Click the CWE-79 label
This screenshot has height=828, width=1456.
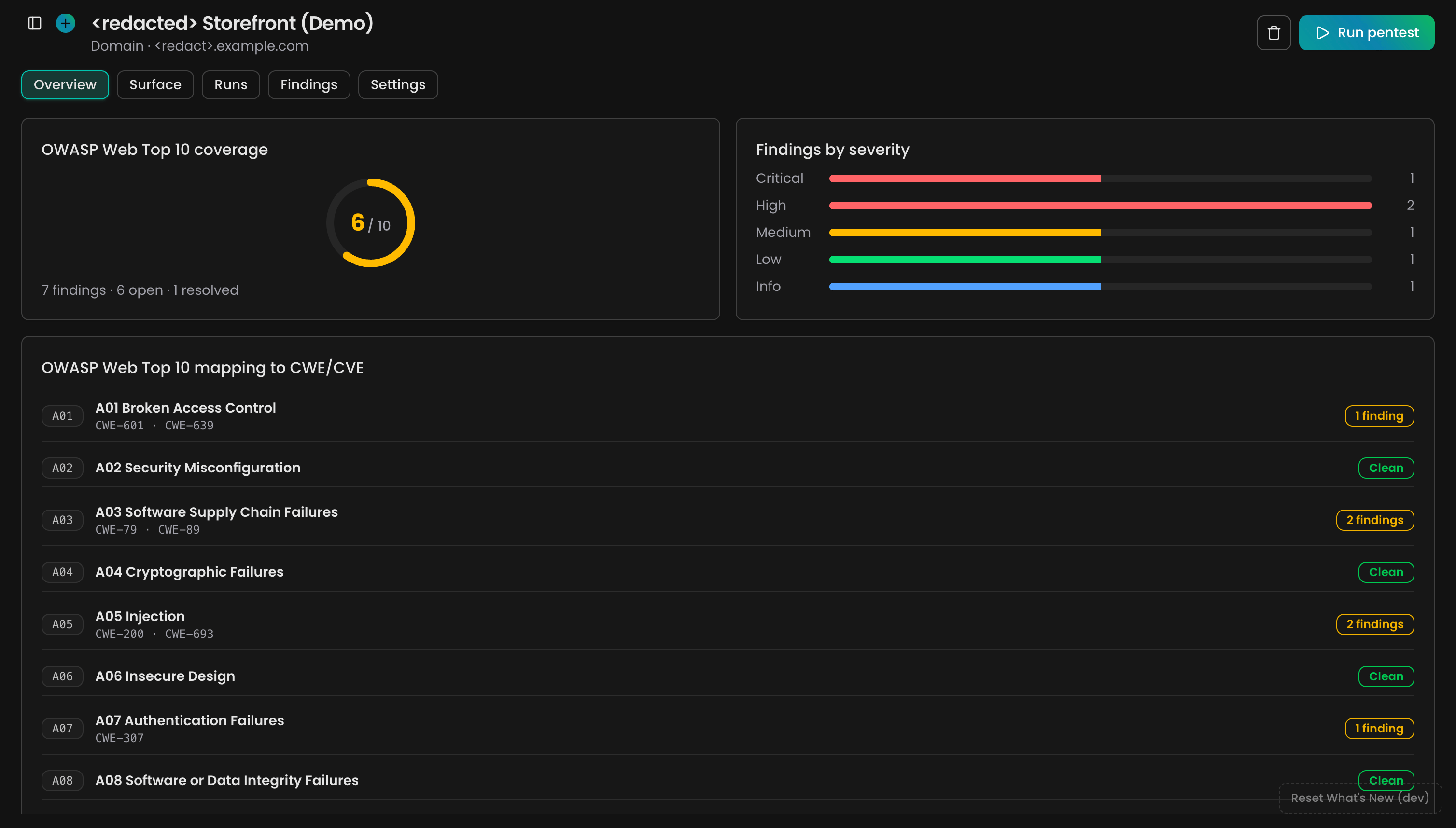point(116,529)
